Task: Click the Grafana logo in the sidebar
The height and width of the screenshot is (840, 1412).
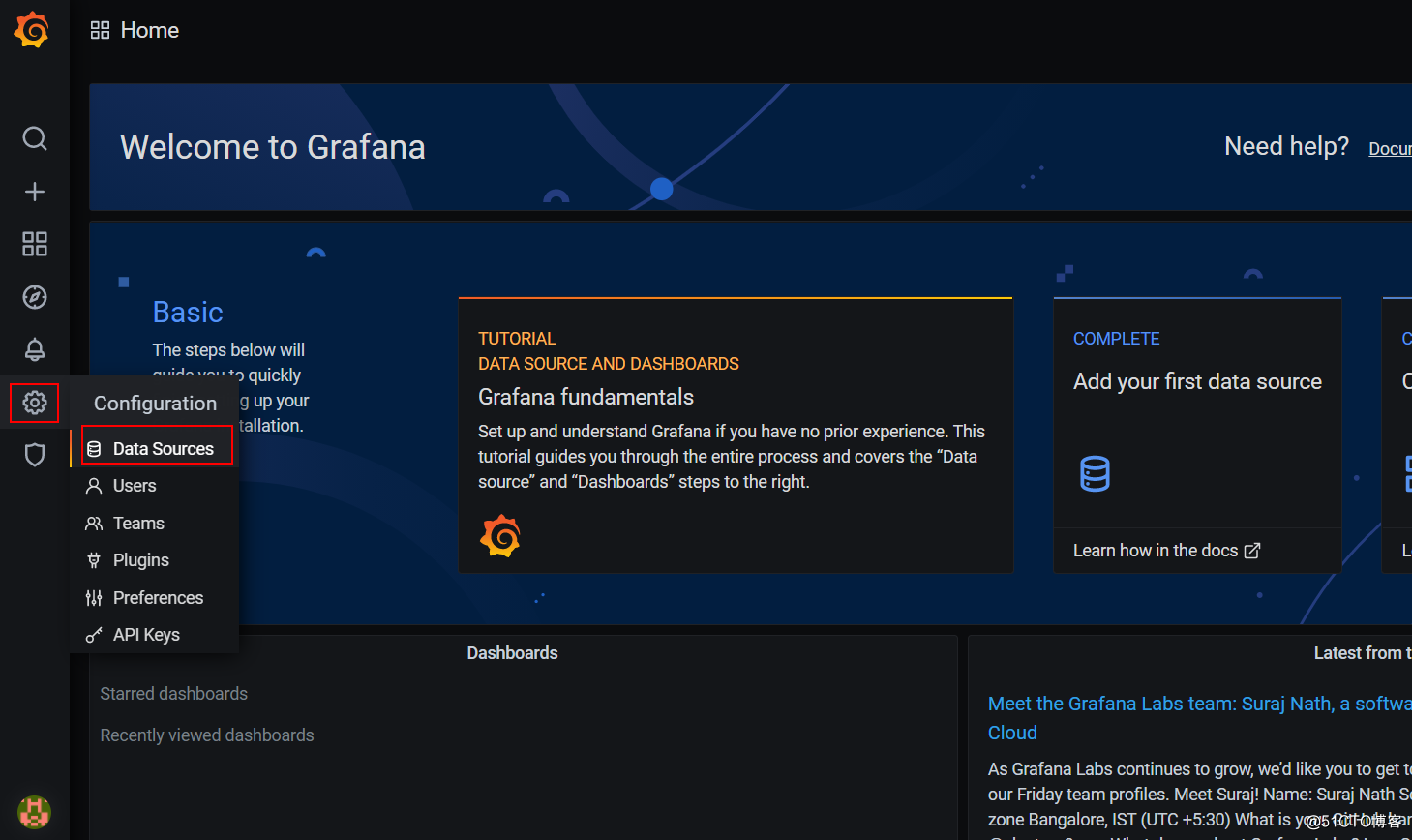Action: pyautogui.click(x=32, y=30)
